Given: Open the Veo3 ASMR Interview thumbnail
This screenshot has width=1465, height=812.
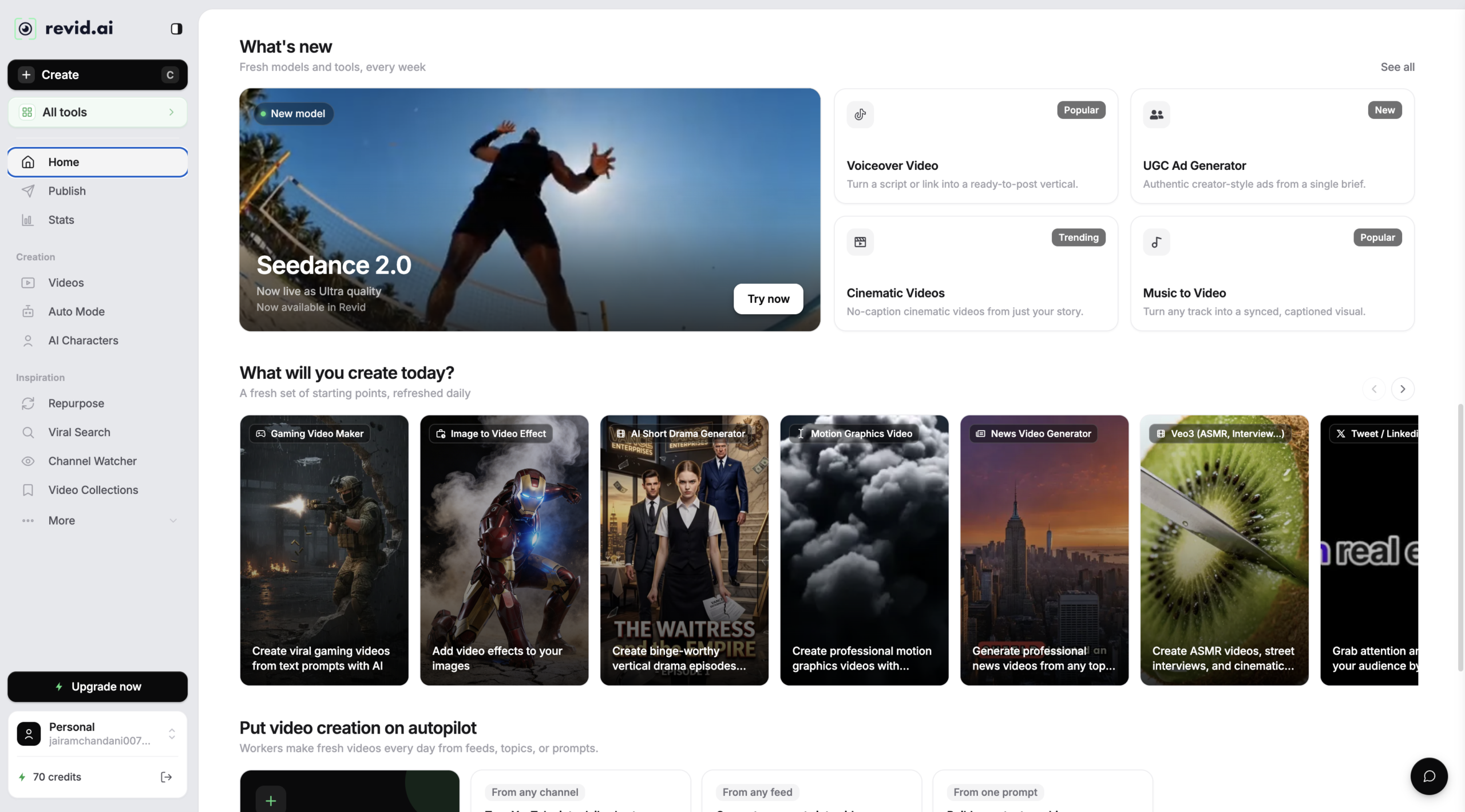Looking at the screenshot, I should (1224, 550).
